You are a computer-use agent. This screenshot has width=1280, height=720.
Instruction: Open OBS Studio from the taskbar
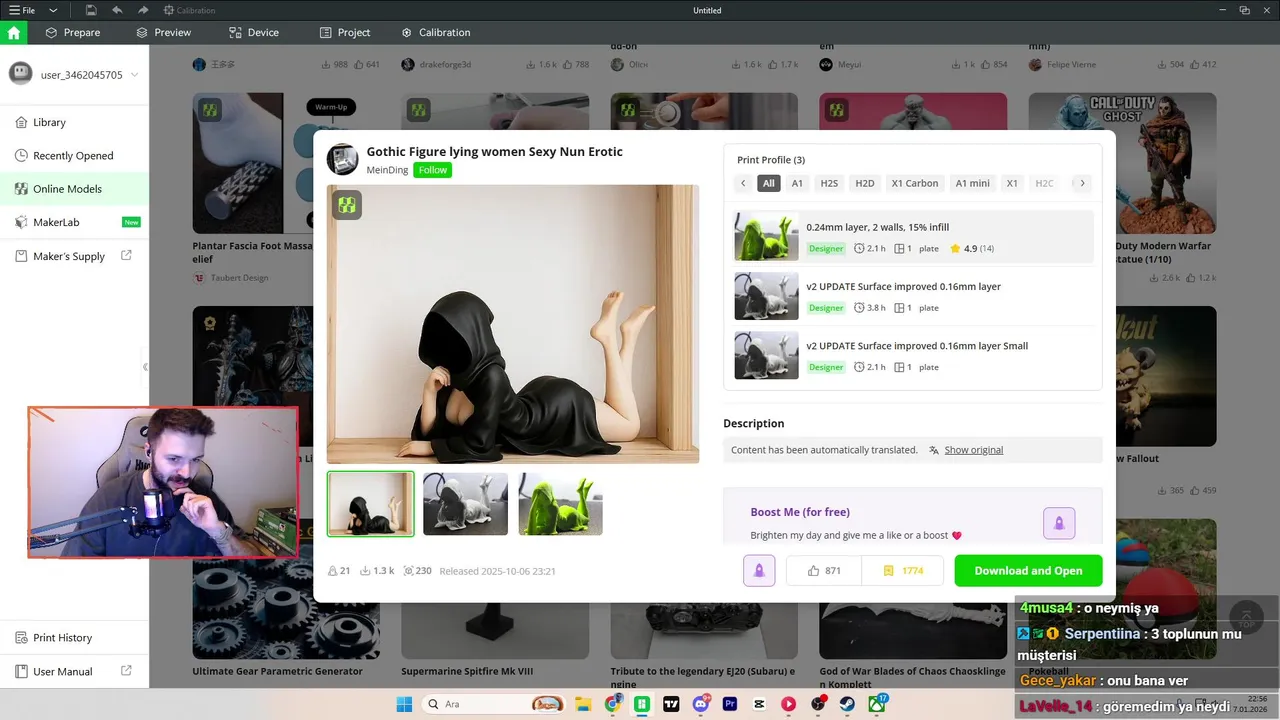818,704
